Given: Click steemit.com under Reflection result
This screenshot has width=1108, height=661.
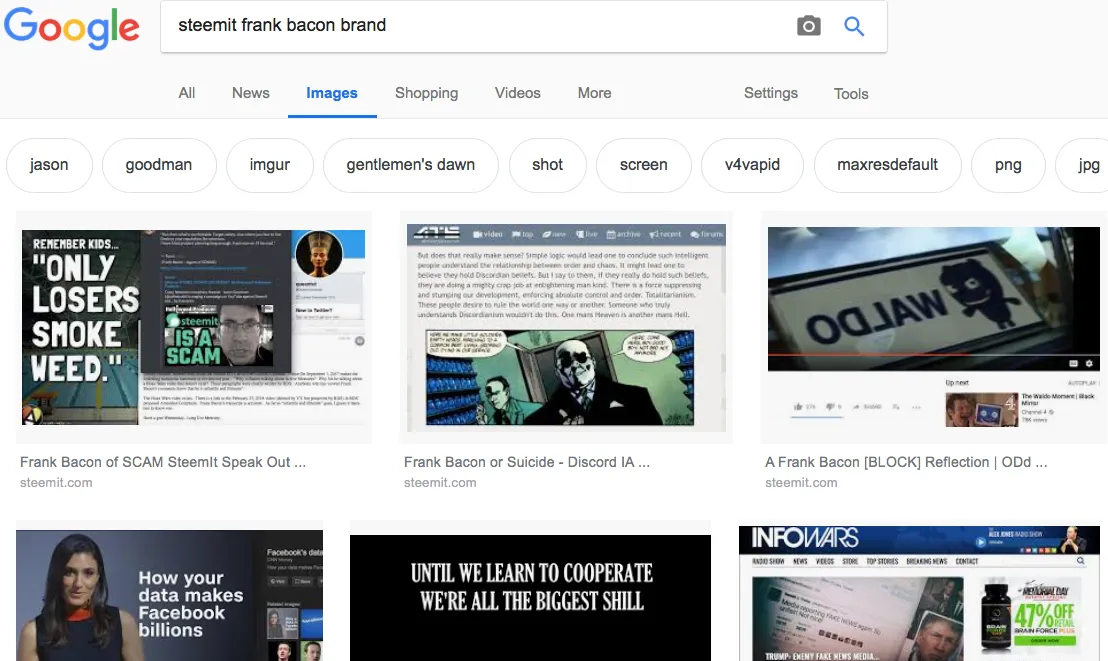Looking at the screenshot, I should coord(801,482).
